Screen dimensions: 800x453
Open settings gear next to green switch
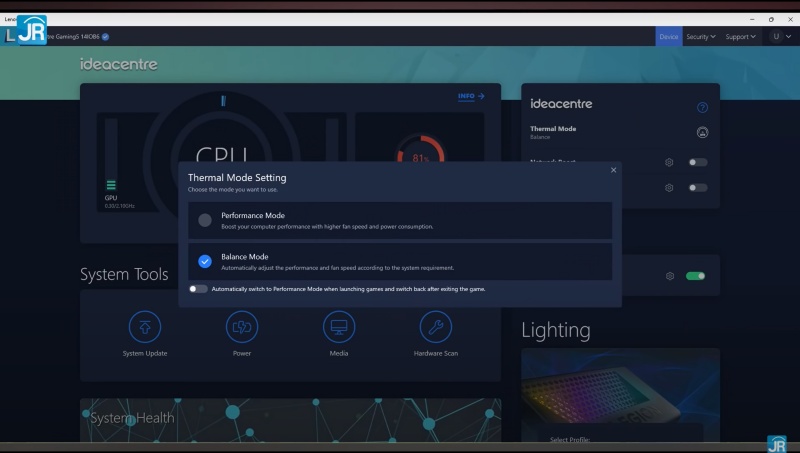click(x=670, y=276)
